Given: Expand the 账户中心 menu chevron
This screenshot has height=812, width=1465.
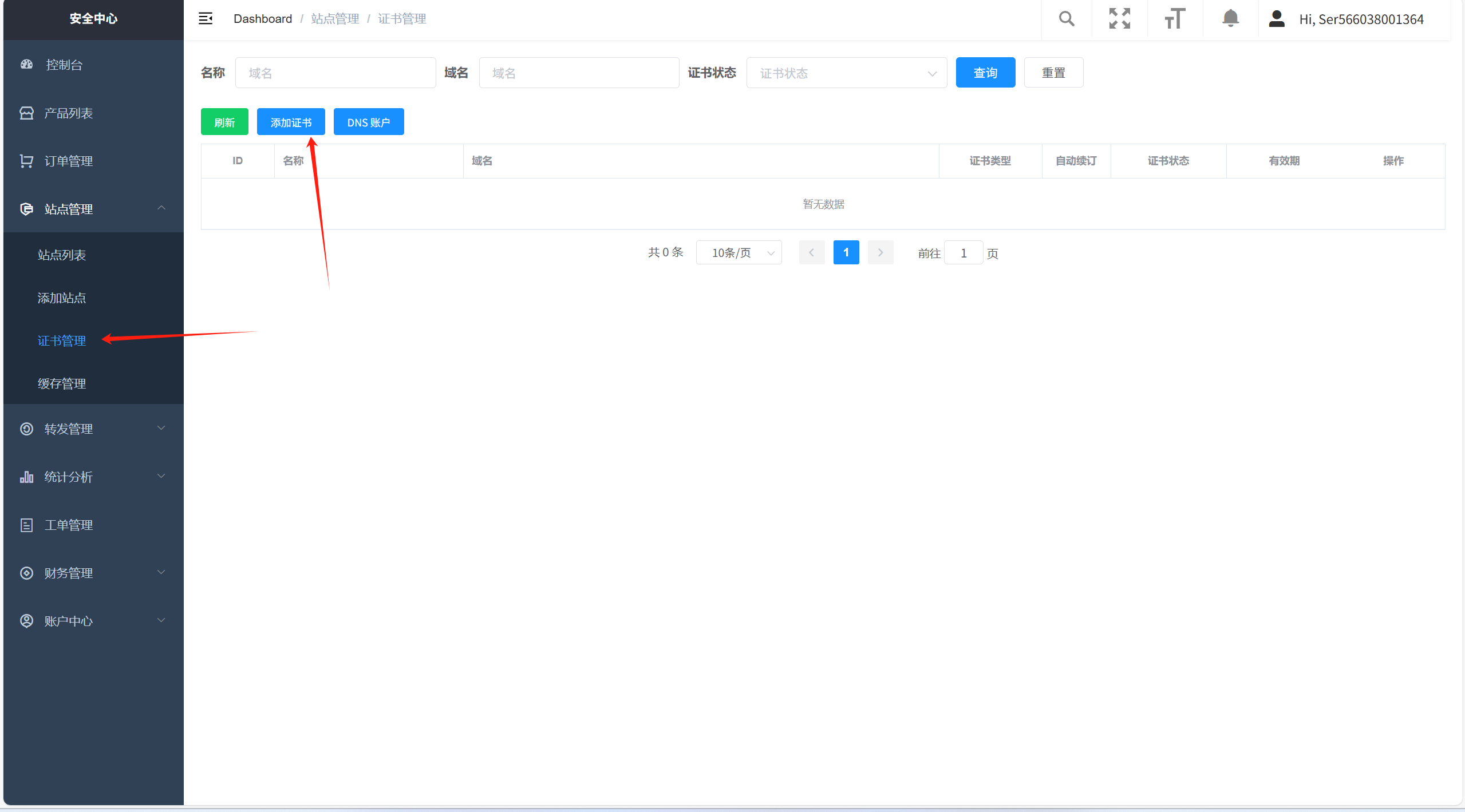Looking at the screenshot, I should (x=161, y=620).
